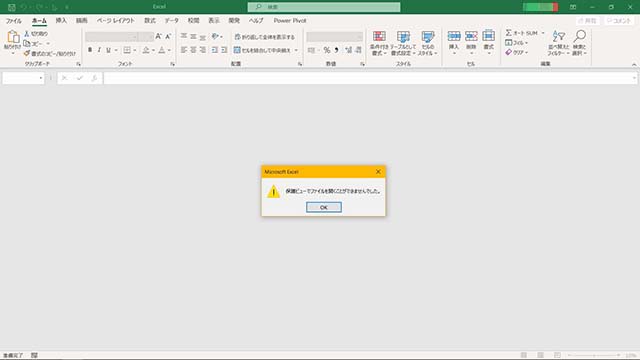Viewport: 640px width, 360px height.
Task: Click the Paste clipboard icon
Action: [x=13, y=37]
